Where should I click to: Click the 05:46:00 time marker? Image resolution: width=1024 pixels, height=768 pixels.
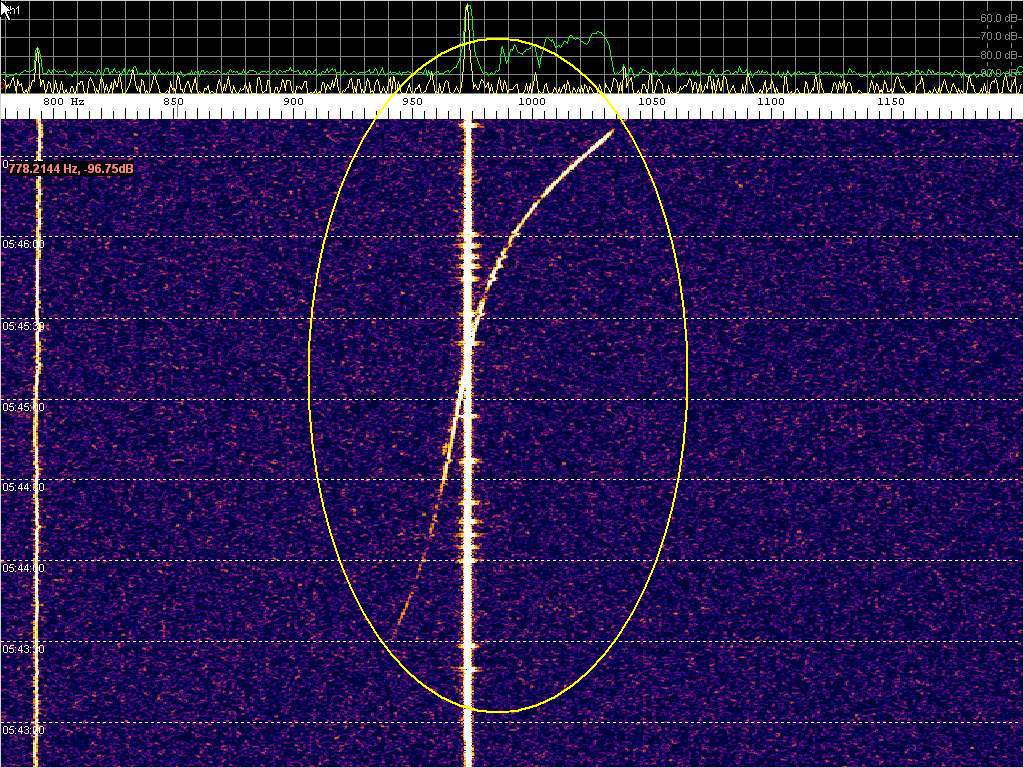[24, 244]
